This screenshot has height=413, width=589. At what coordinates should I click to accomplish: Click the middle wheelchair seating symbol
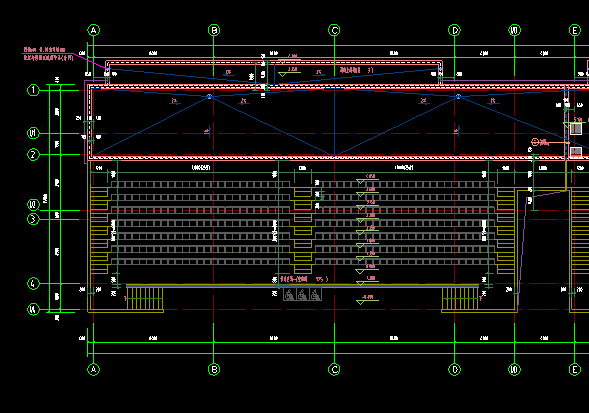(302, 295)
